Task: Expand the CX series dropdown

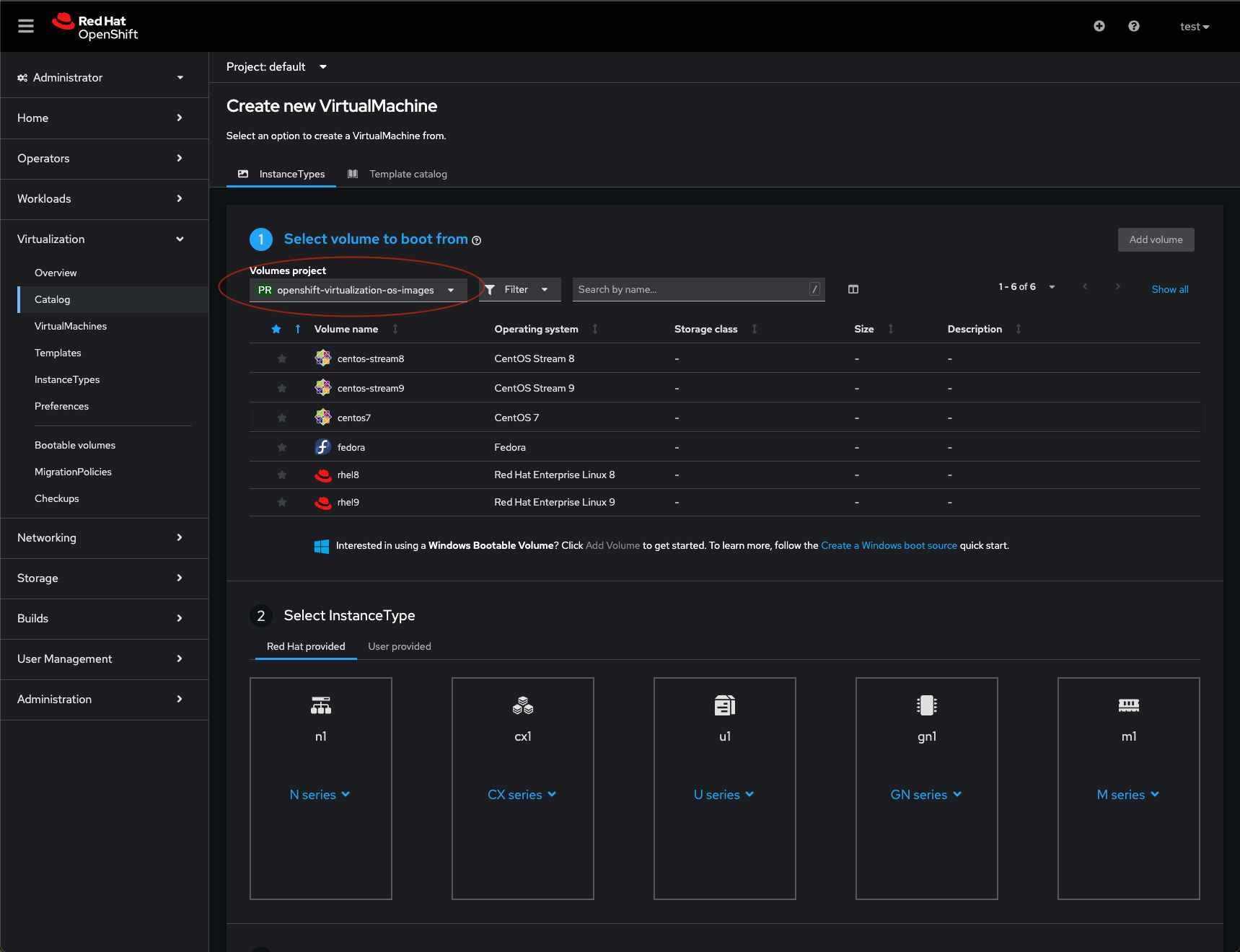Action: [x=522, y=794]
